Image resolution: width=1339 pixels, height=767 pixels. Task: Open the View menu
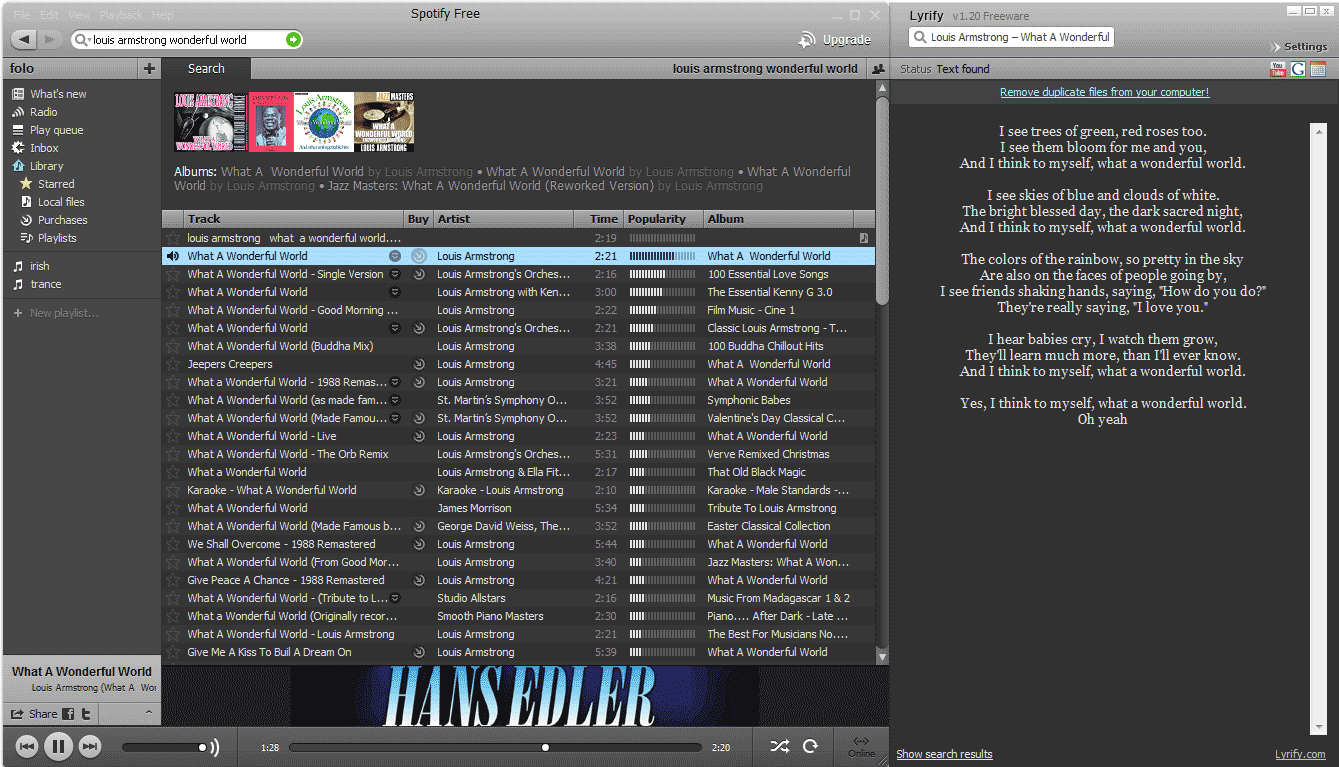(x=79, y=15)
